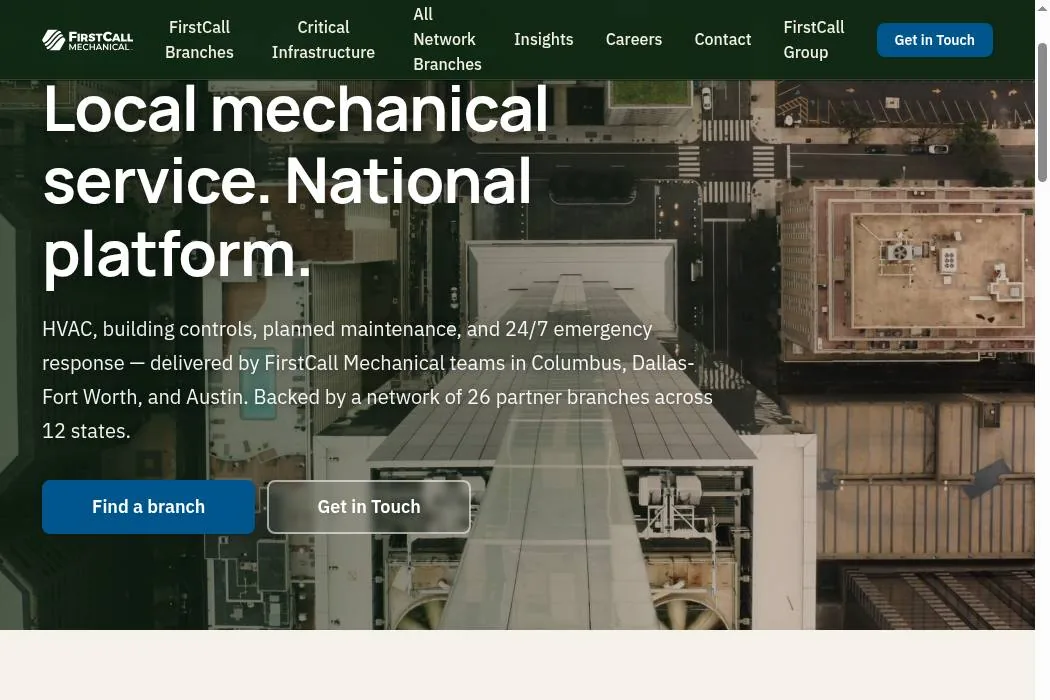Click the FirstCall Mechanical logo
This screenshot has height=700, width=1050.
pos(87,40)
